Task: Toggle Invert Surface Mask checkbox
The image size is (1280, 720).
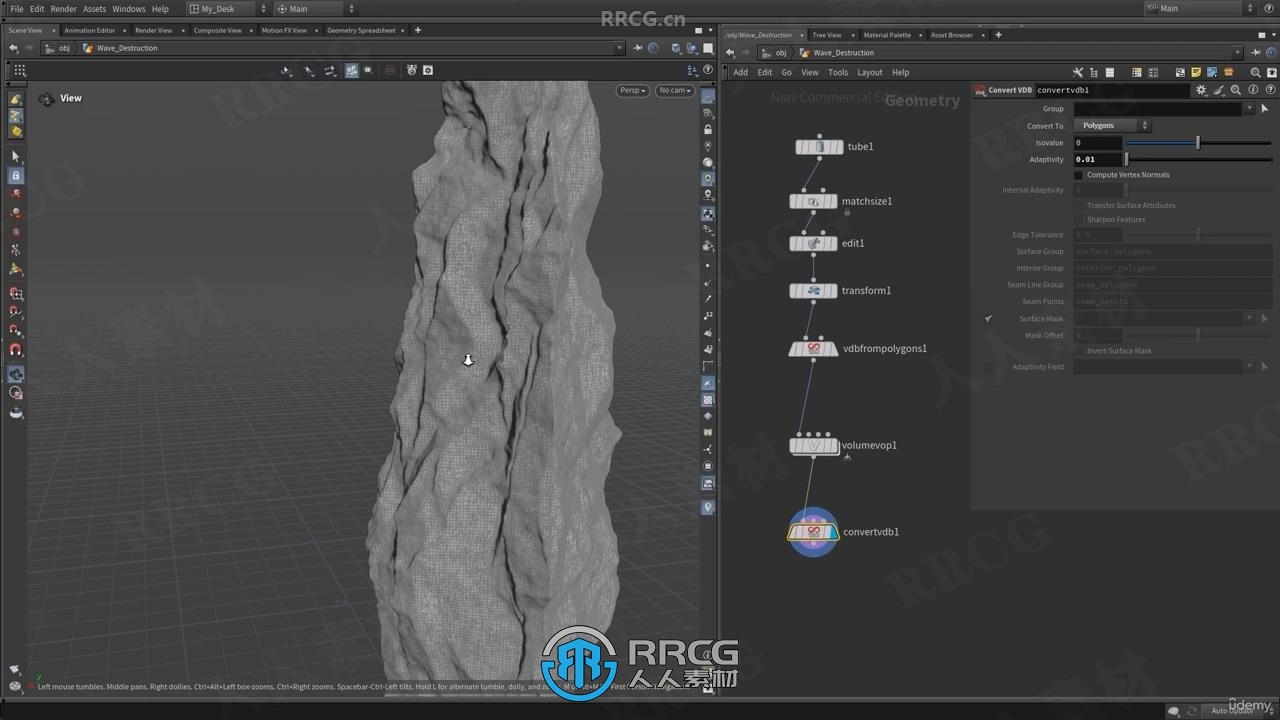Action: pyautogui.click(x=1079, y=351)
